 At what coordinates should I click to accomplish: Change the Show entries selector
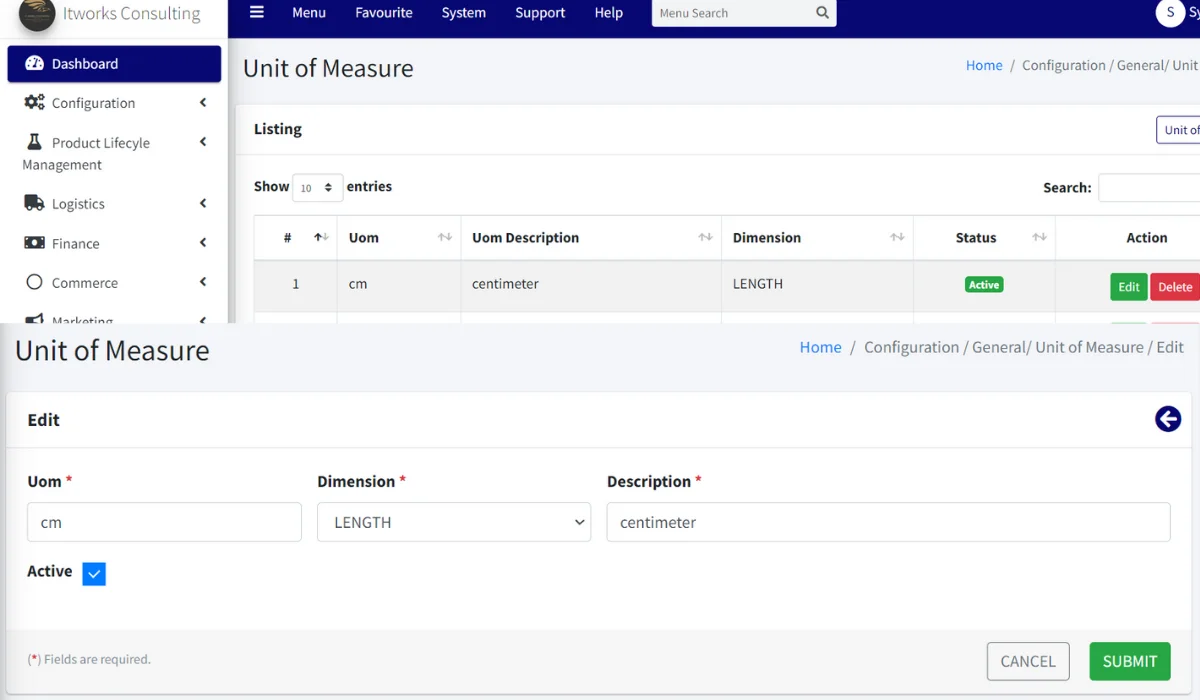coord(317,187)
